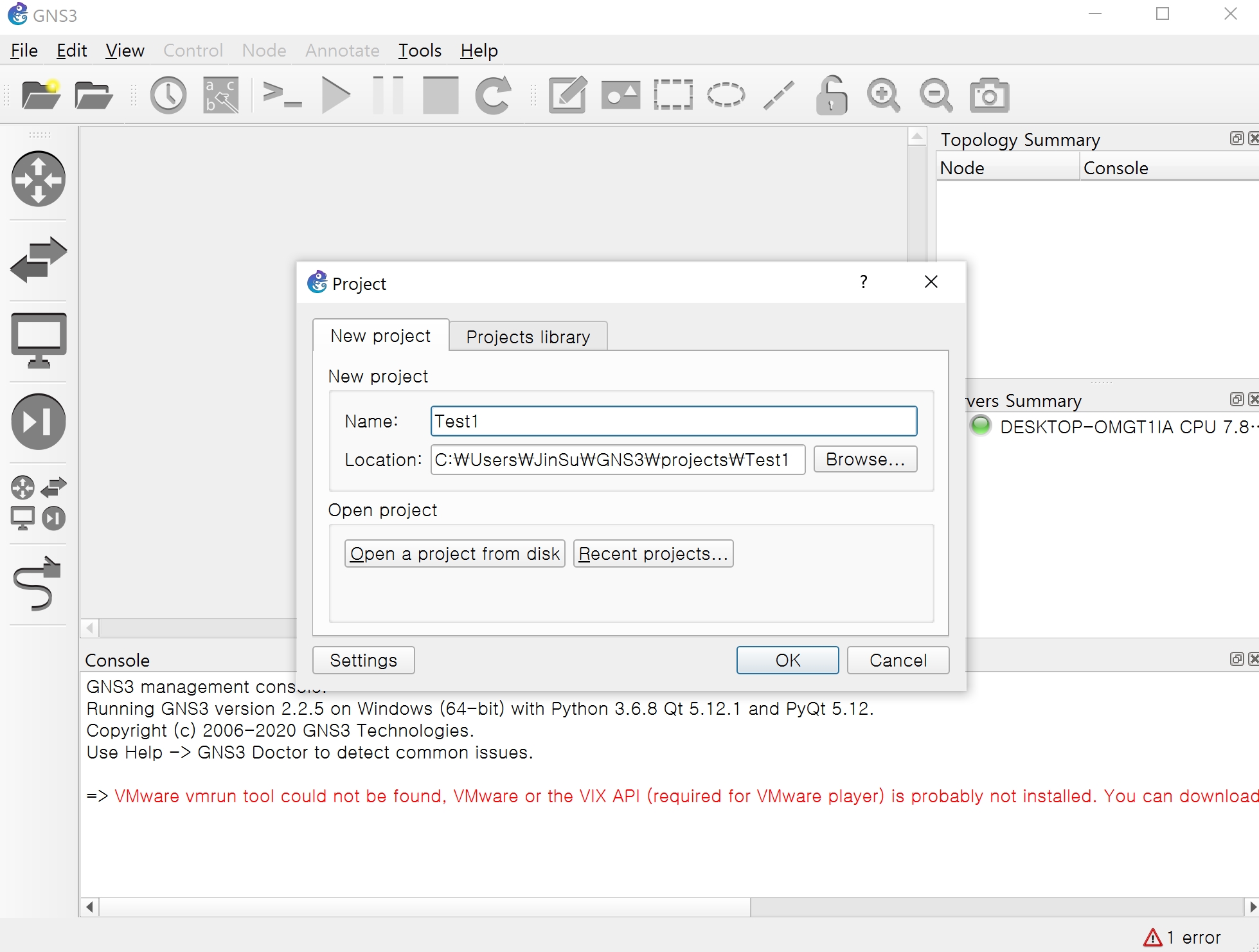Click the Take screenshot camera icon
Viewport: 1259px width, 952px height.
988,95
